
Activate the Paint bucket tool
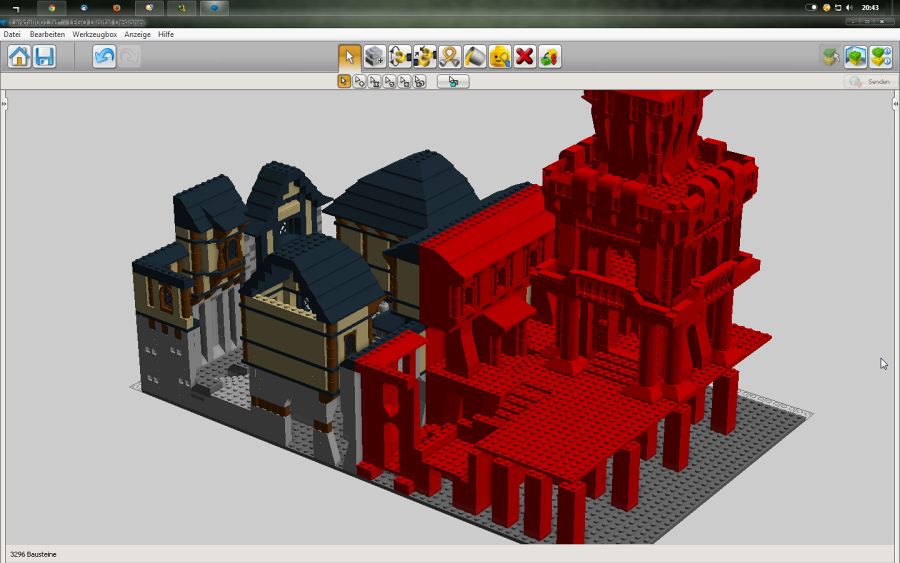[x=475, y=56]
